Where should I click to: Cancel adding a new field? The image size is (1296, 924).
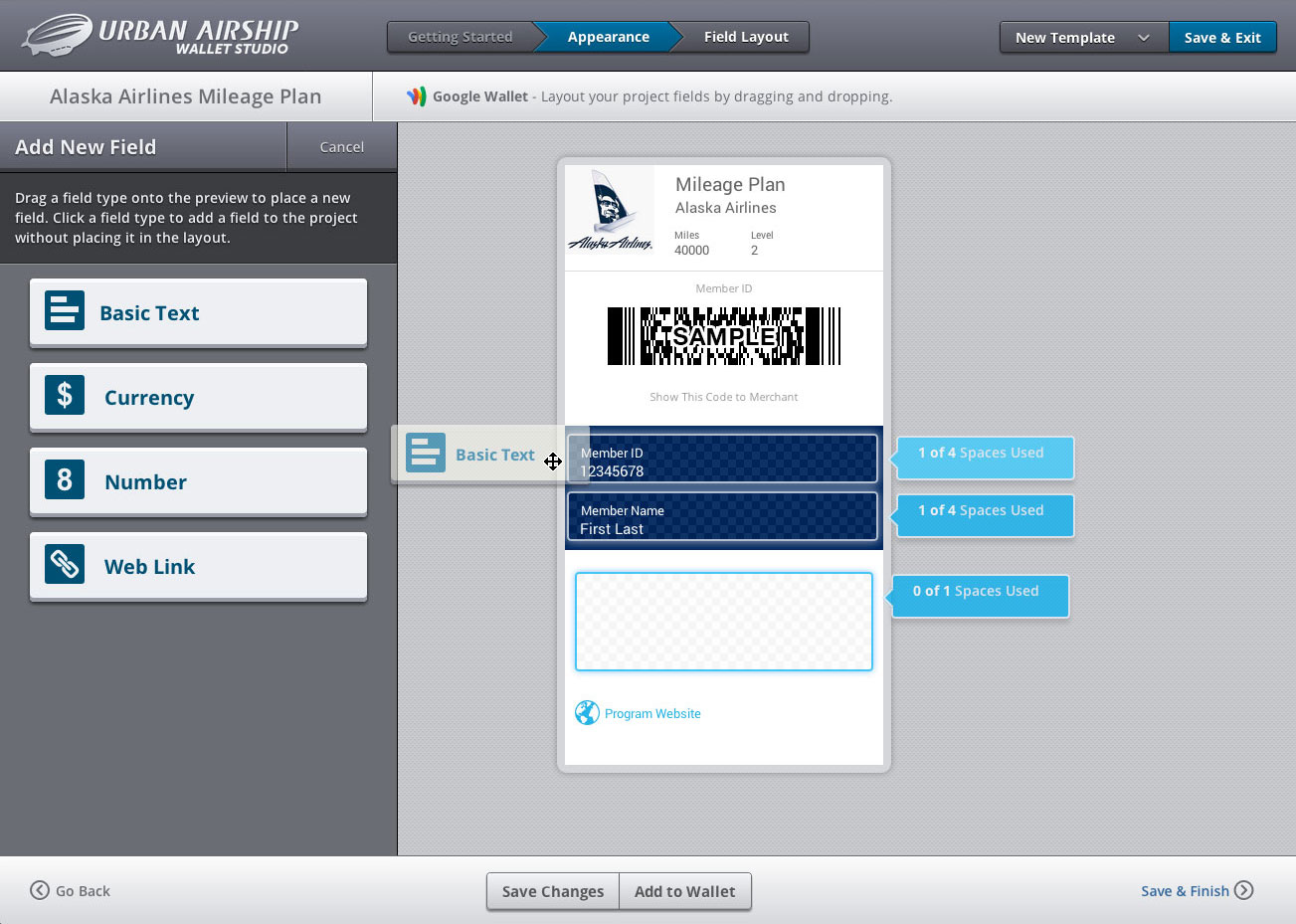tap(341, 146)
